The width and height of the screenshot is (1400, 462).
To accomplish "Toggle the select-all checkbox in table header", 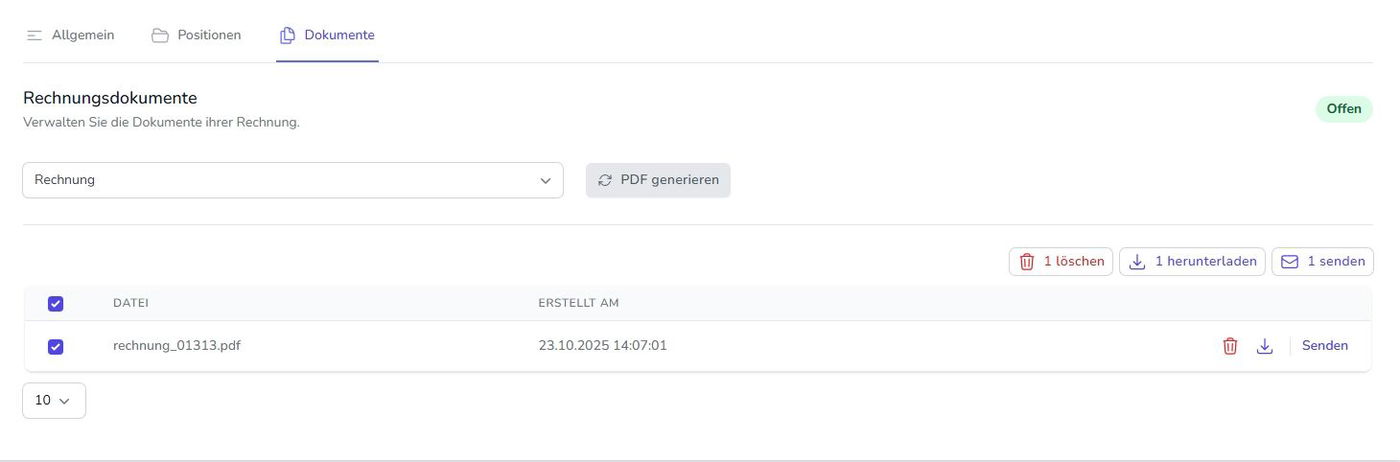I will pyautogui.click(x=56, y=304).
